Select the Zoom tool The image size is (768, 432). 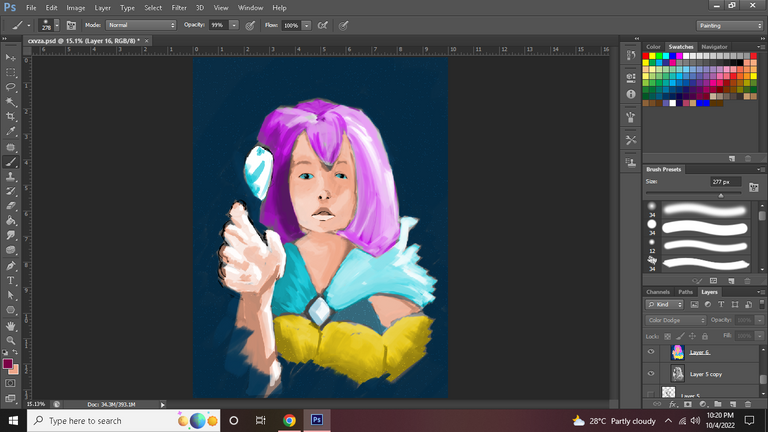click(x=10, y=340)
